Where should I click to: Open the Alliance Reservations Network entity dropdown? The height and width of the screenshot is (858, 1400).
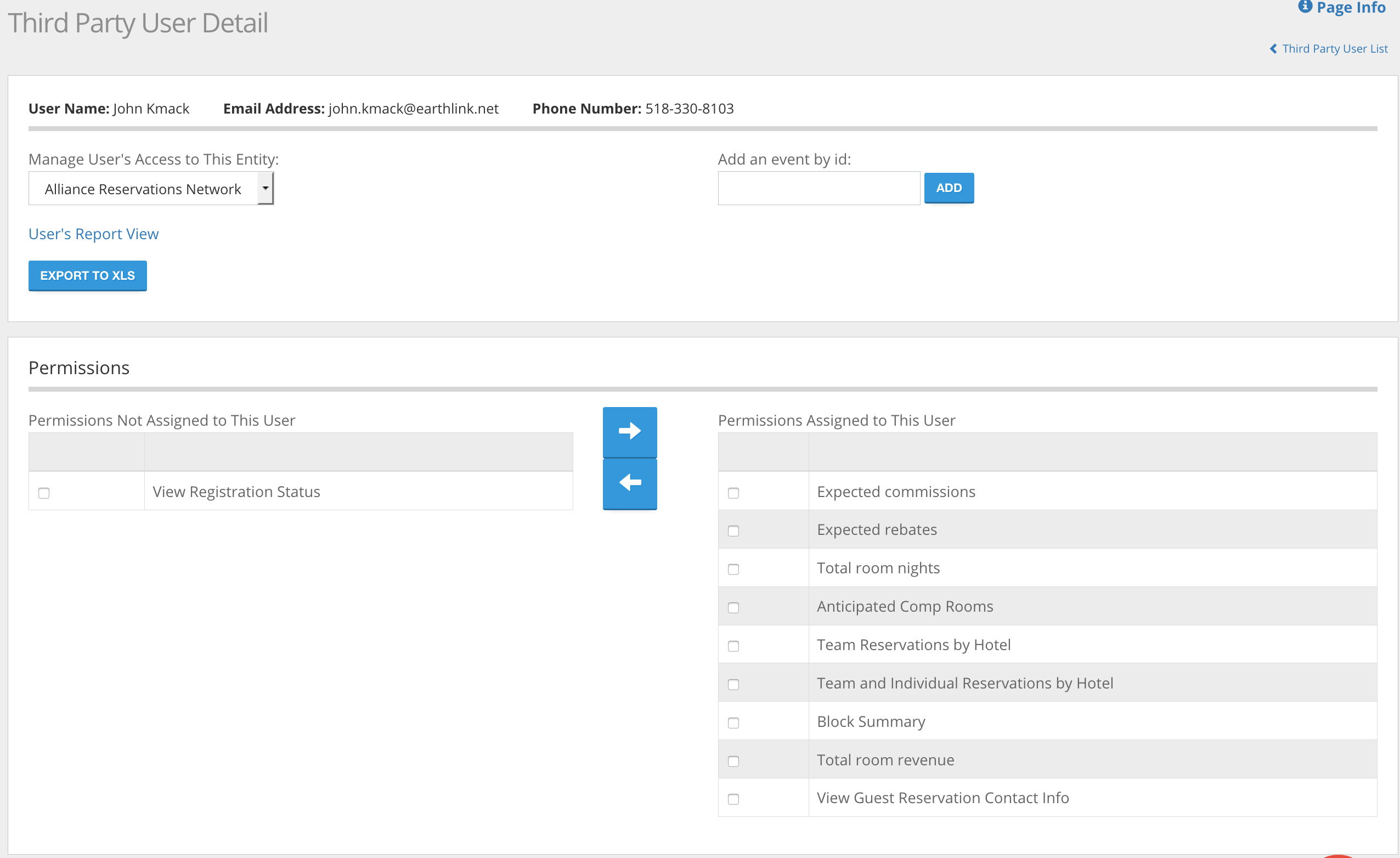143,189
